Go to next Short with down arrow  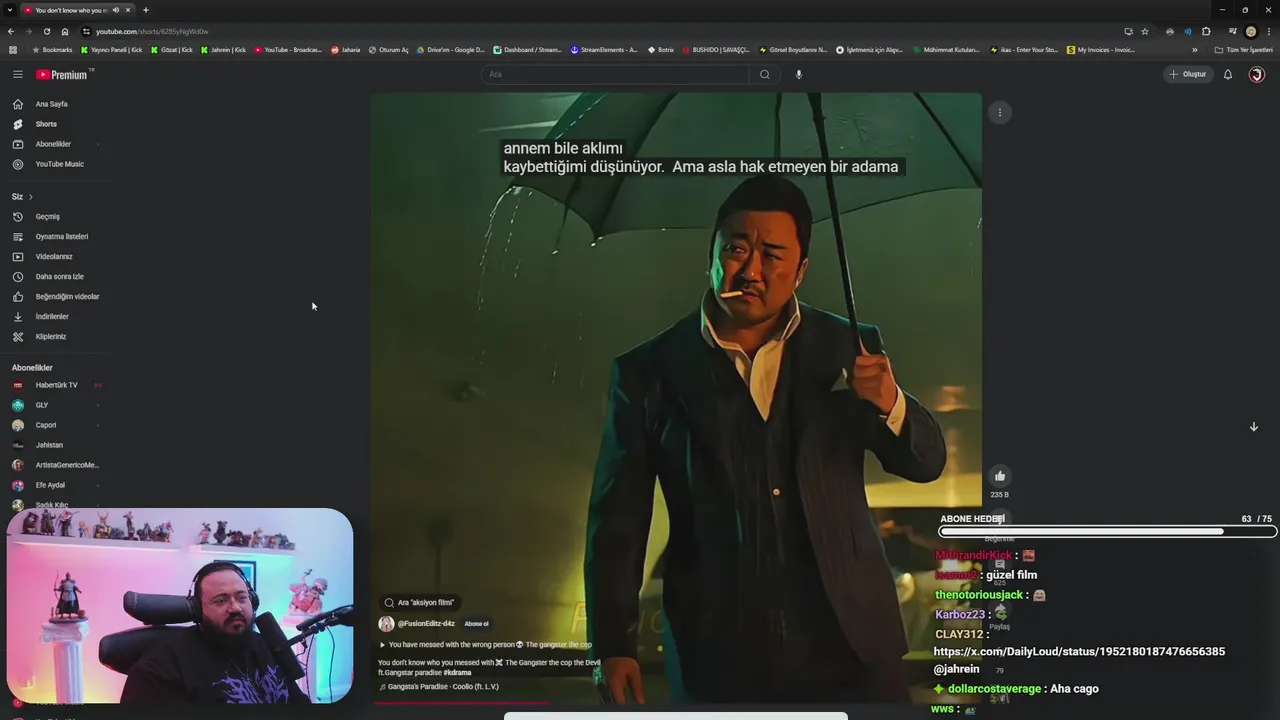(1253, 427)
